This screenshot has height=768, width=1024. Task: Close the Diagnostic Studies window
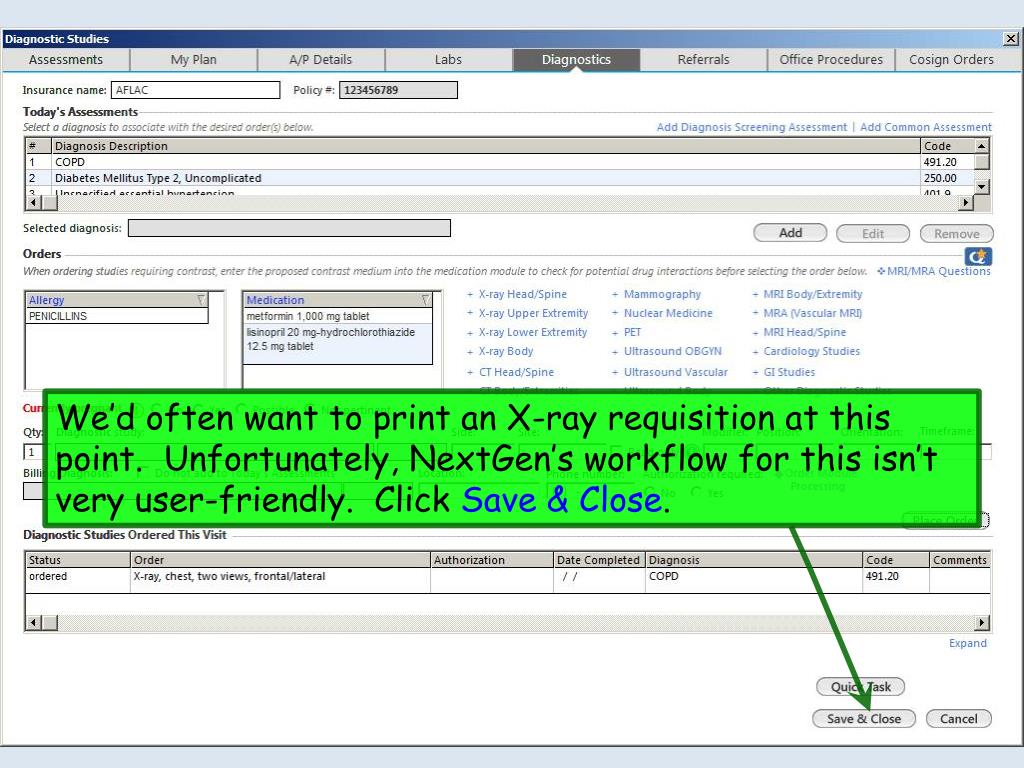tap(1010, 39)
